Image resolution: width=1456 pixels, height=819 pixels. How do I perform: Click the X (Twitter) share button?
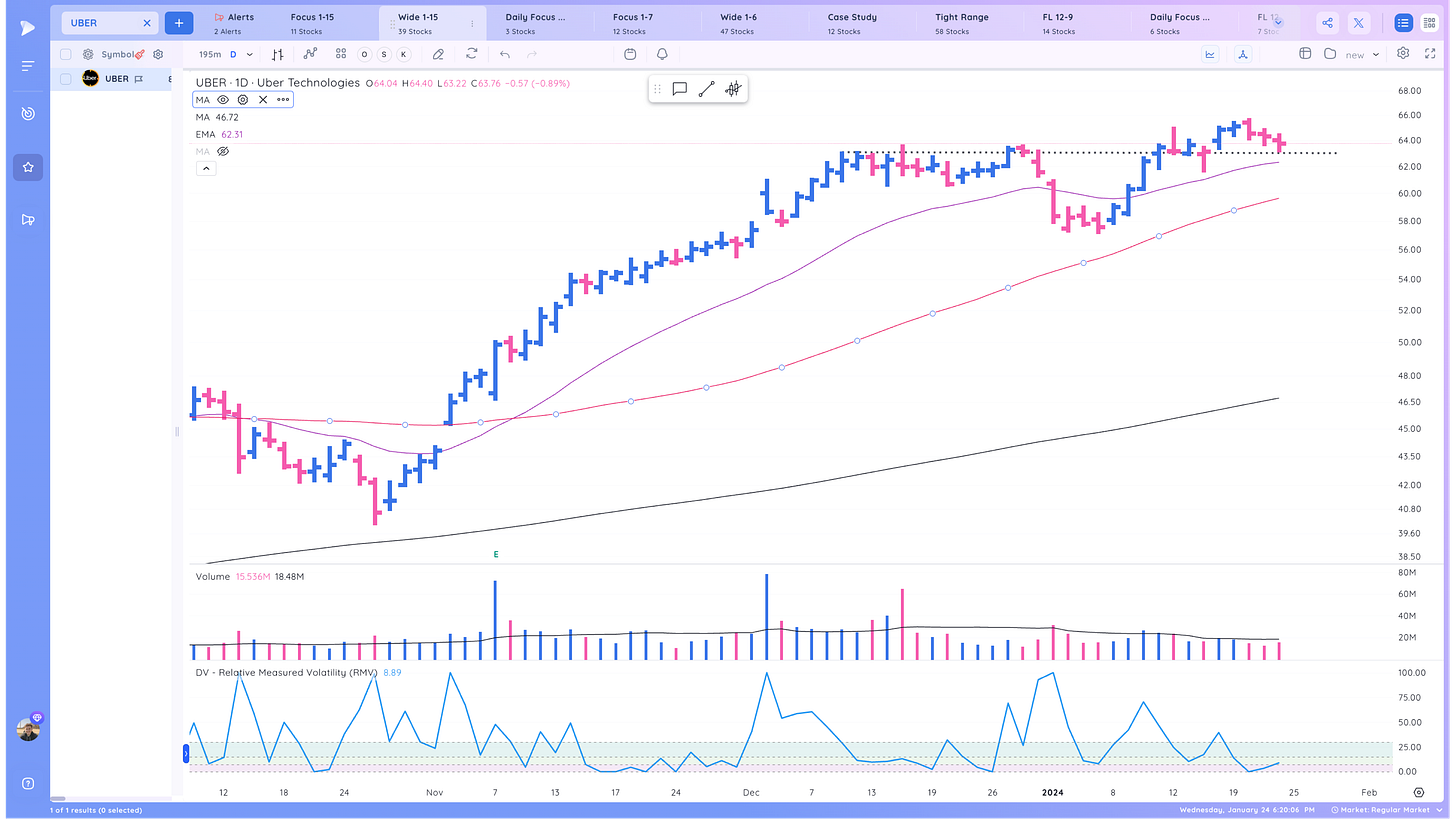(1358, 22)
